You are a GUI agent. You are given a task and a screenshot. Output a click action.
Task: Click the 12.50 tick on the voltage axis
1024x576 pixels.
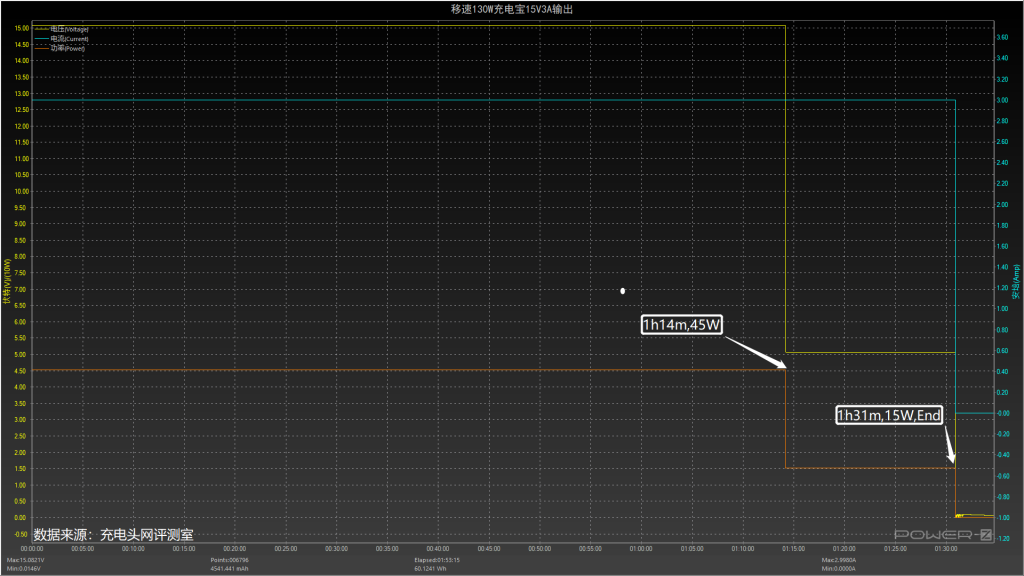coord(22,110)
